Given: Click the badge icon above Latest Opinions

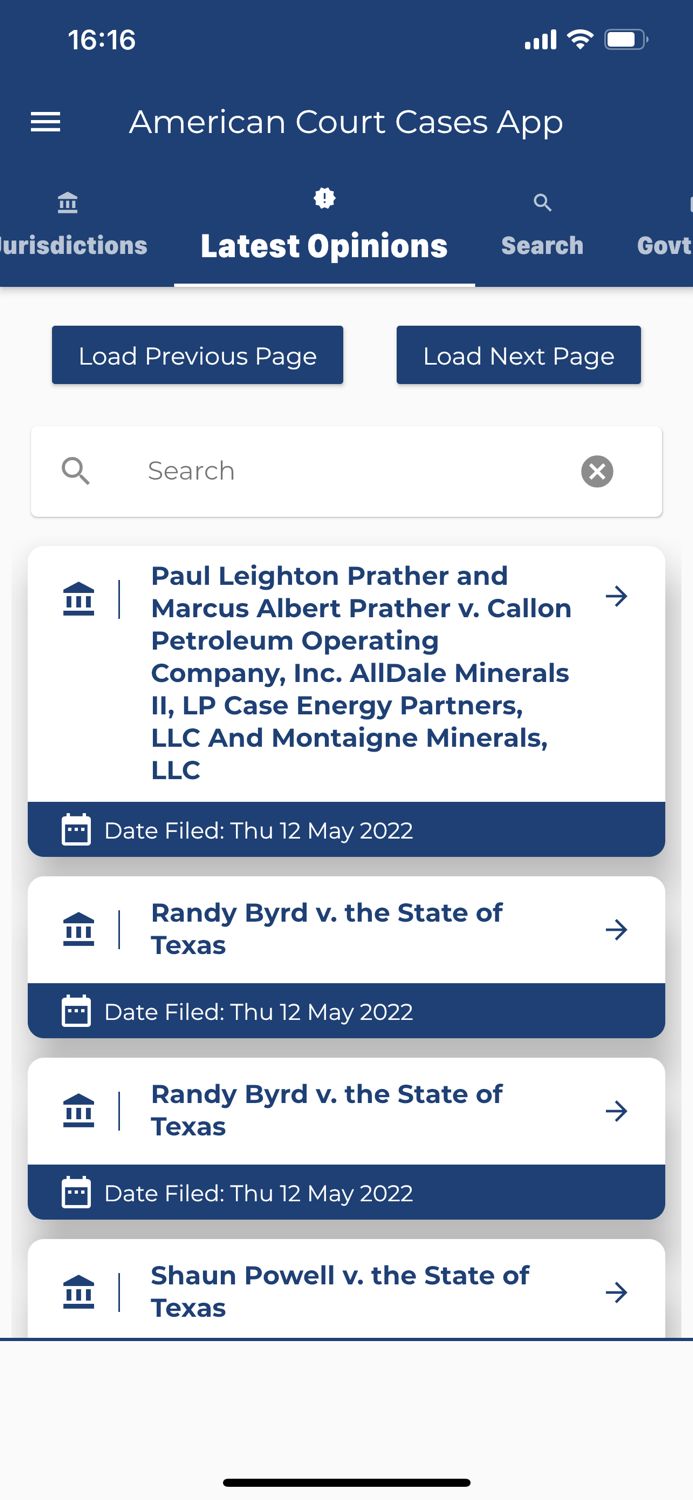Looking at the screenshot, I should coord(323,198).
